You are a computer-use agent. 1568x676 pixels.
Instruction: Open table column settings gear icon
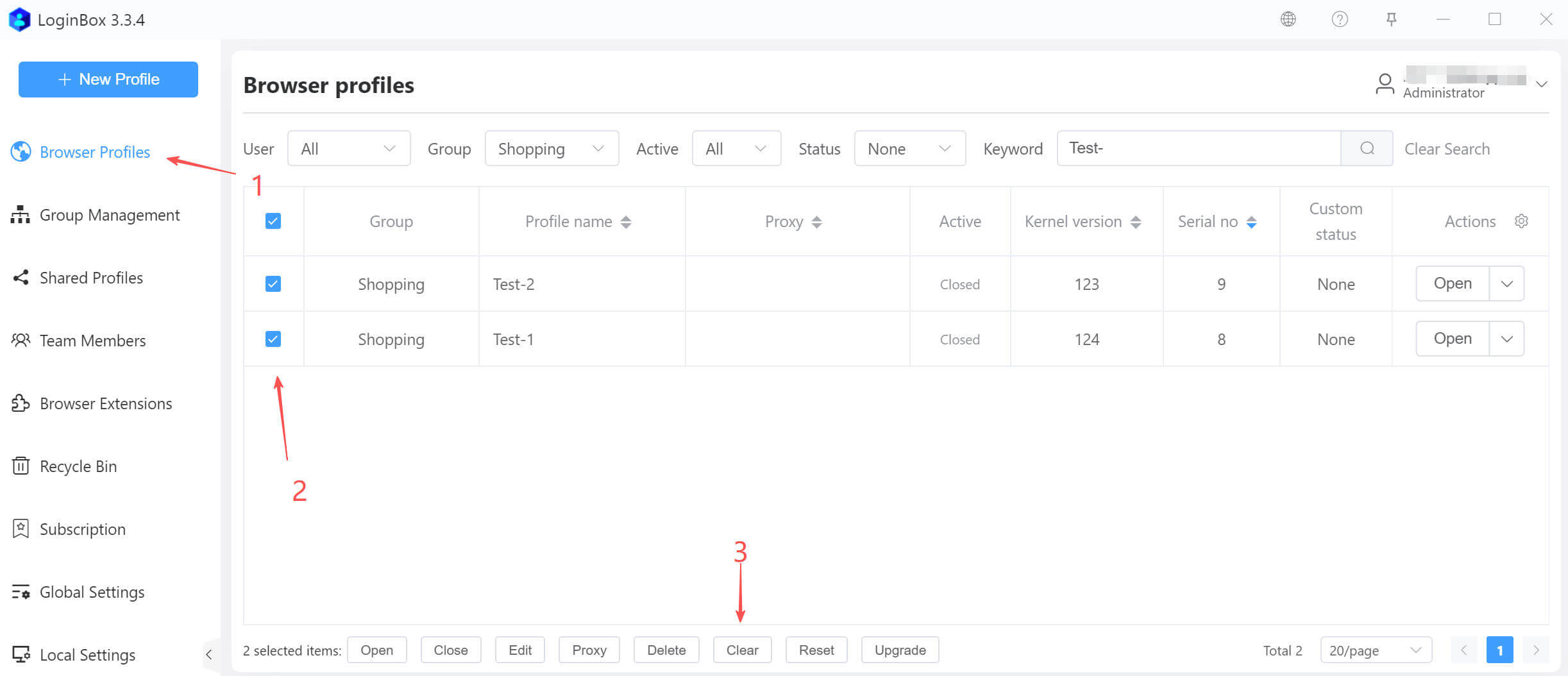1521,221
